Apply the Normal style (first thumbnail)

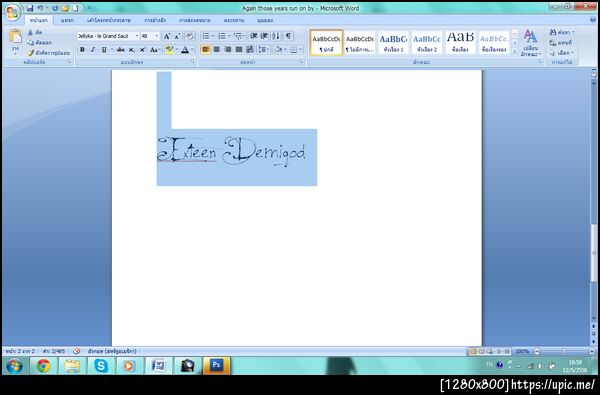tap(326, 43)
